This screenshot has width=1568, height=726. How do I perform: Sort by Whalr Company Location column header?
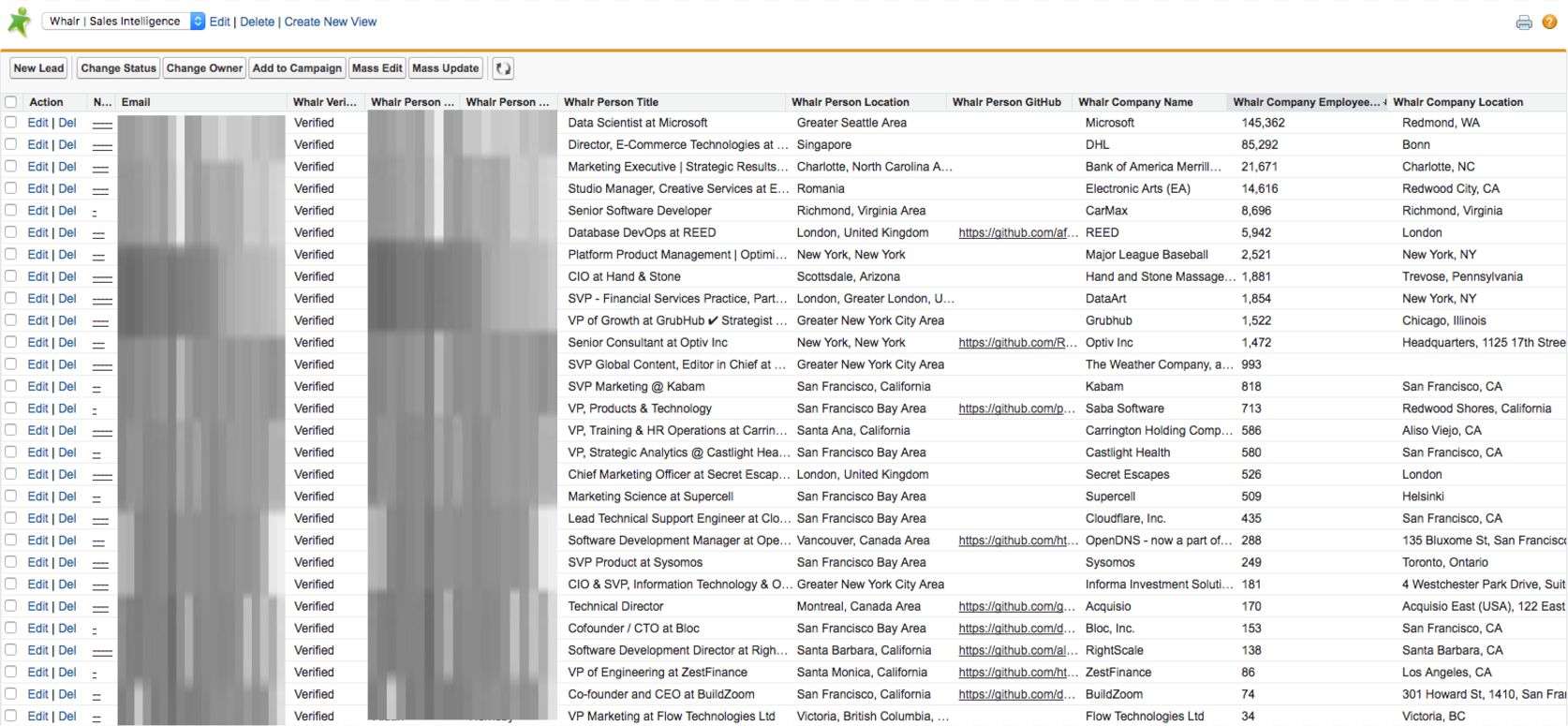click(x=1457, y=102)
